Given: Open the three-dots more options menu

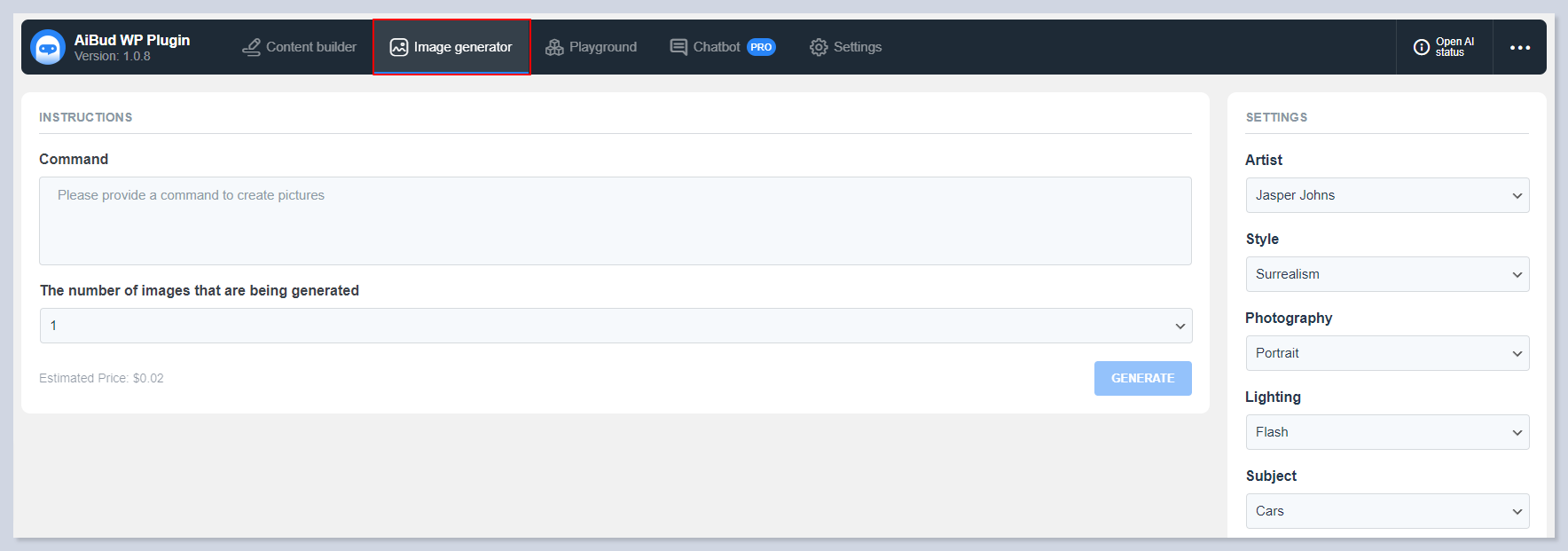Looking at the screenshot, I should pos(1519,47).
